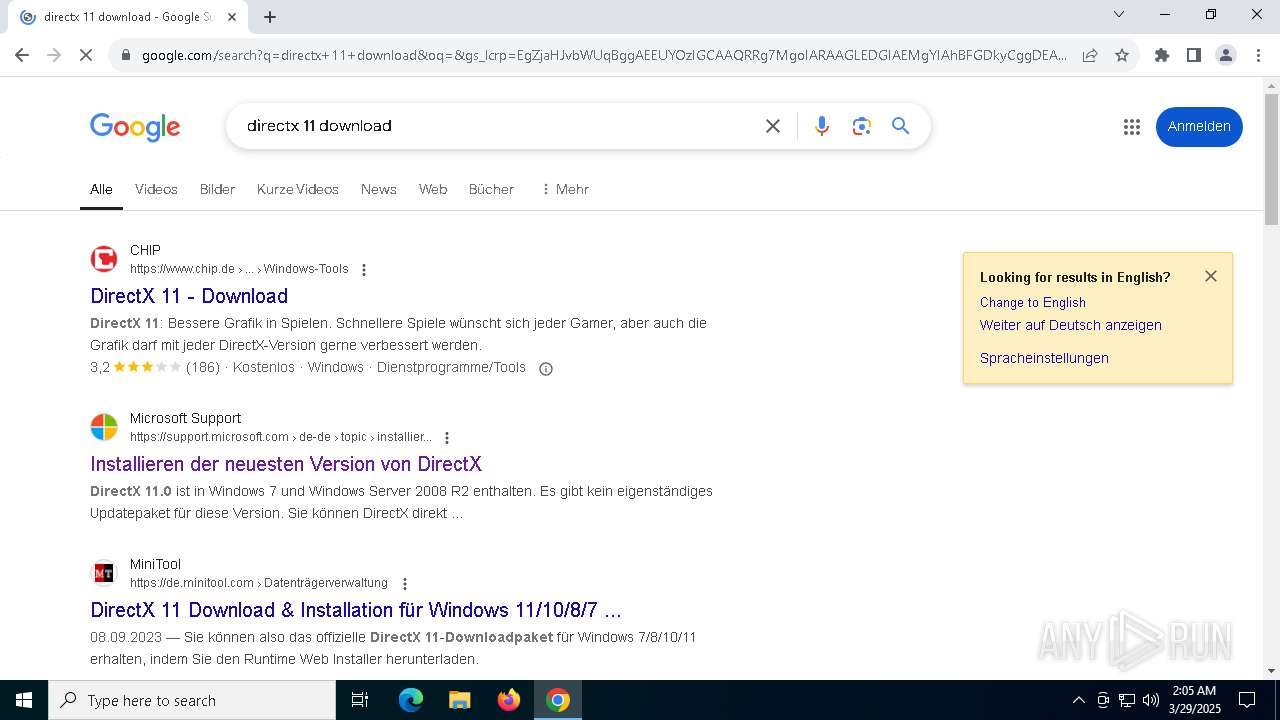Open the network tray icon
The height and width of the screenshot is (720, 1280).
(x=1127, y=700)
